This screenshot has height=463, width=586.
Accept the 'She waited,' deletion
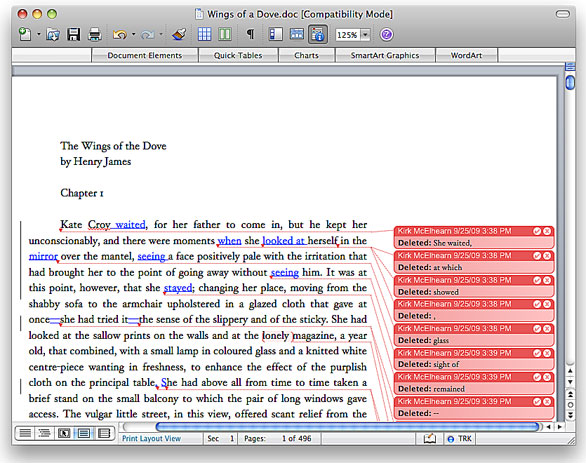pos(537,231)
